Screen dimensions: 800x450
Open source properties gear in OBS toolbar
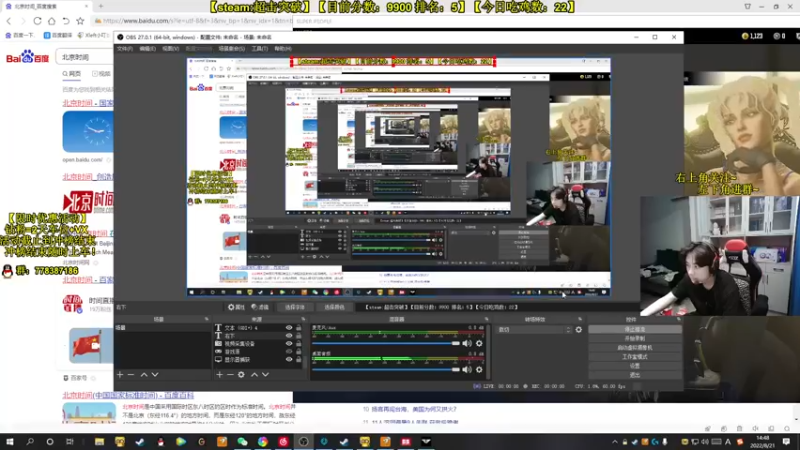pos(236,307)
